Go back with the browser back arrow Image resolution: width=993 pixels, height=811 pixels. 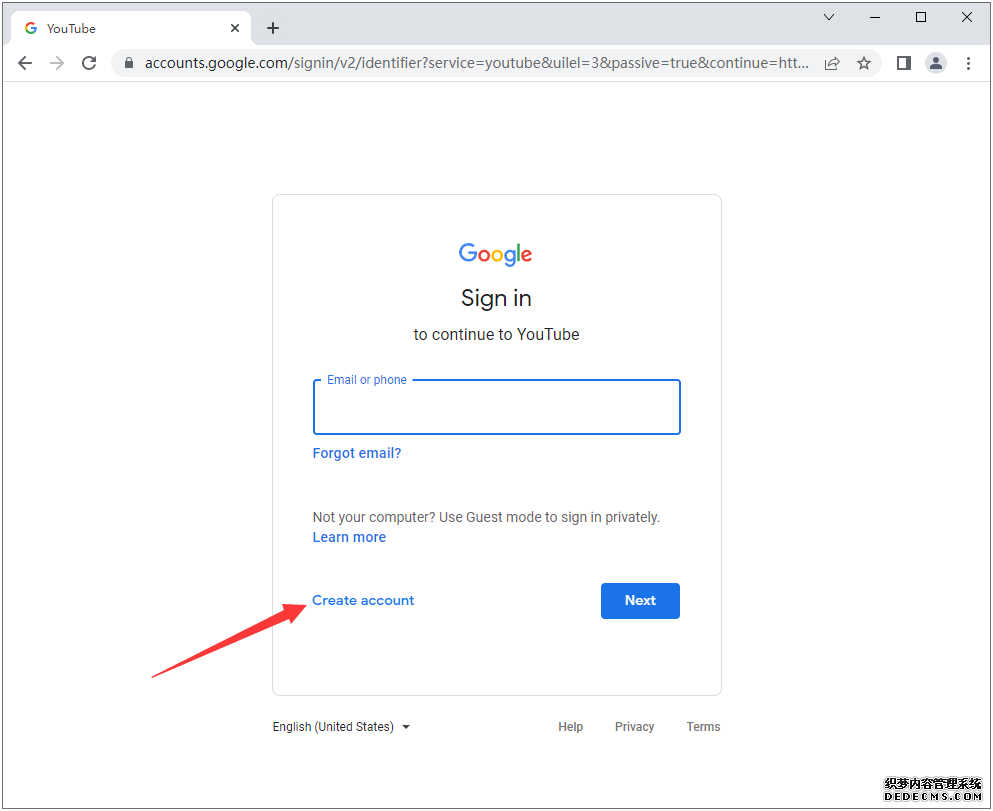(25, 63)
